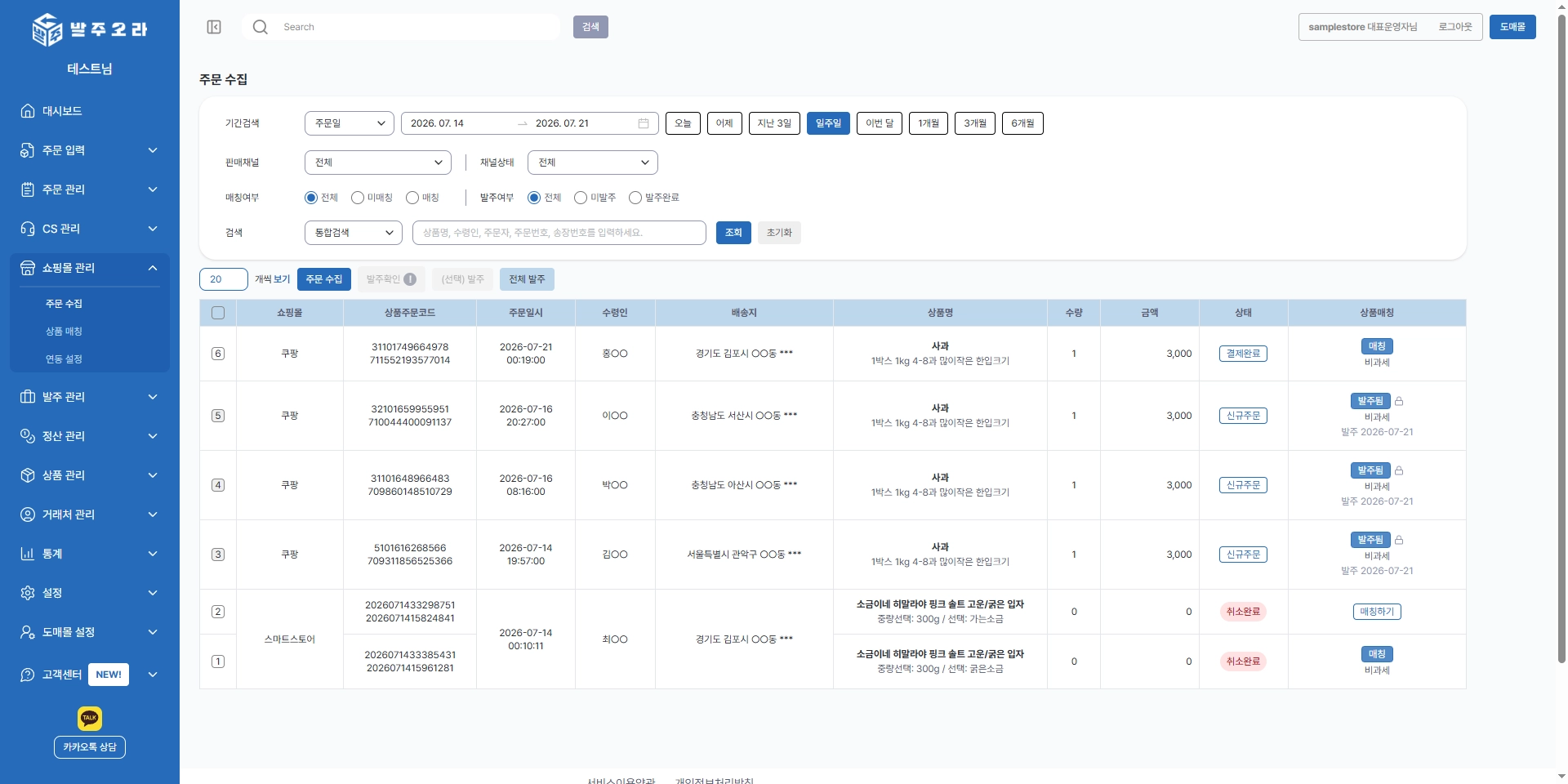Click lock icon in 이OO order row
1568x784 pixels.
[1399, 401]
